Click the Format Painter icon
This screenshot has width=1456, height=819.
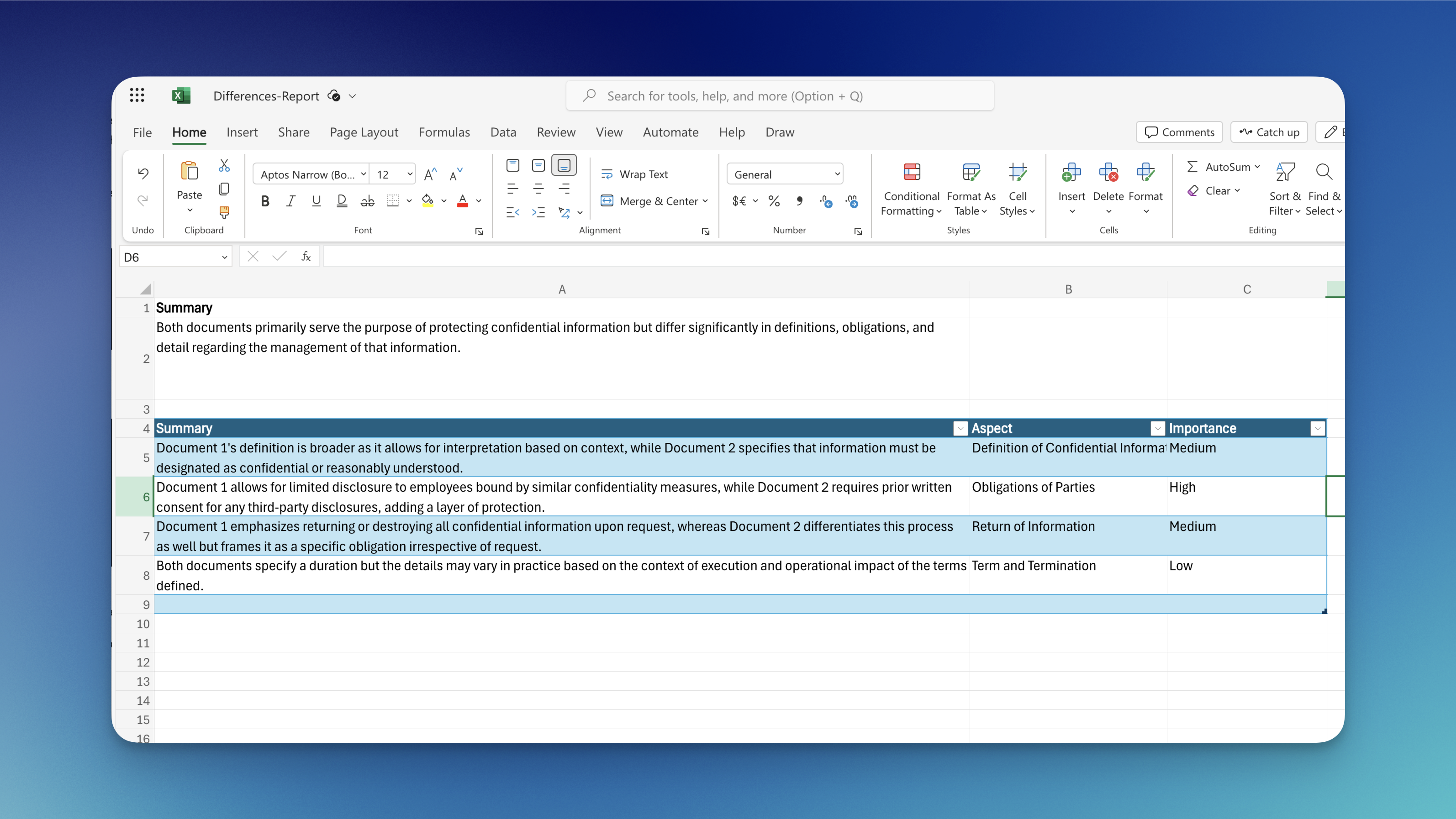point(224,212)
